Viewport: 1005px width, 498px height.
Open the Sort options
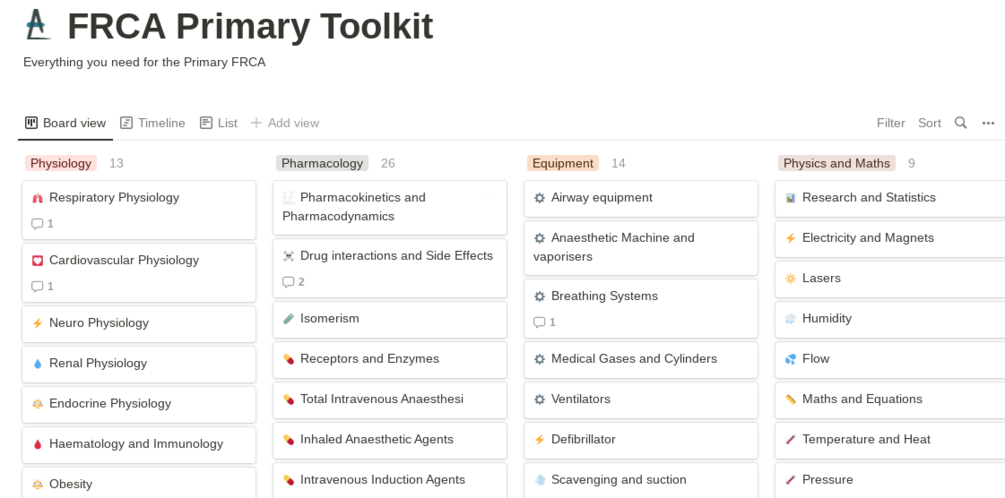pyautogui.click(x=929, y=123)
